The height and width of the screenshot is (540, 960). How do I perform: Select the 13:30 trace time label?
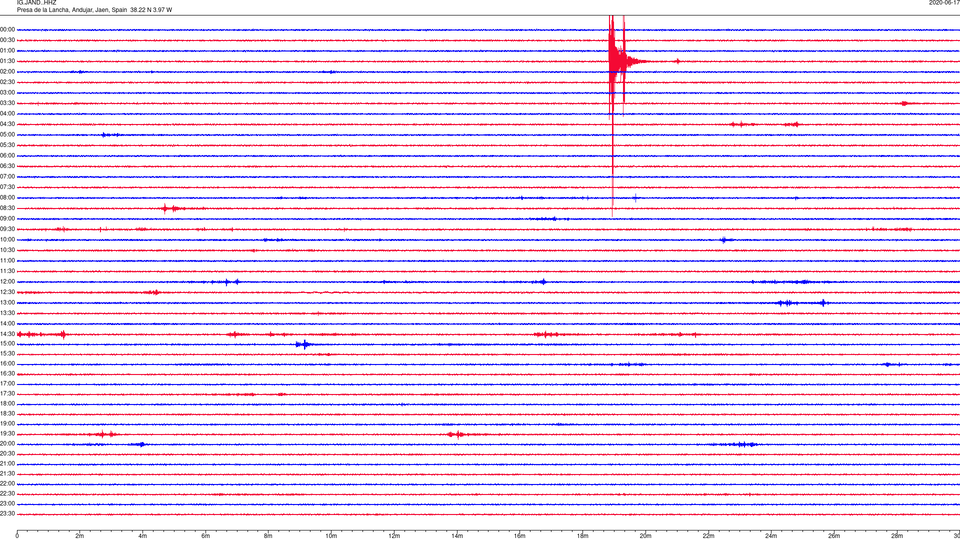click(x=7, y=313)
